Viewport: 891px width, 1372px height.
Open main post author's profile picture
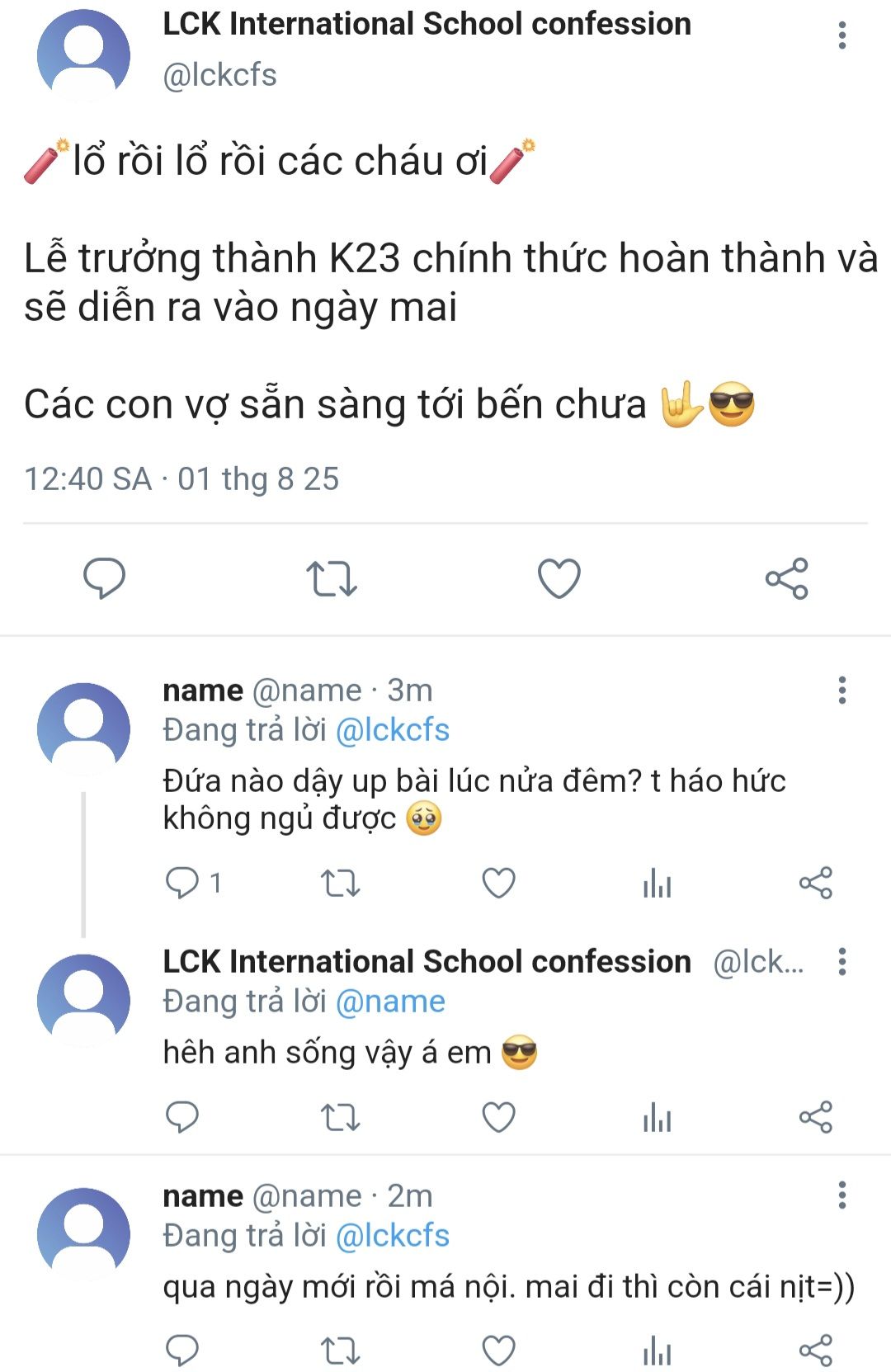83,56
